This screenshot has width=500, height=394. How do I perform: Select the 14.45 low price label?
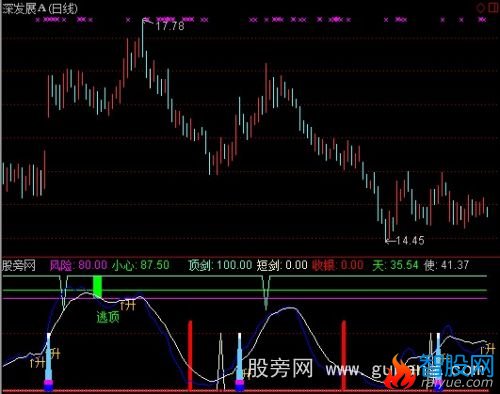pyautogui.click(x=410, y=240)
